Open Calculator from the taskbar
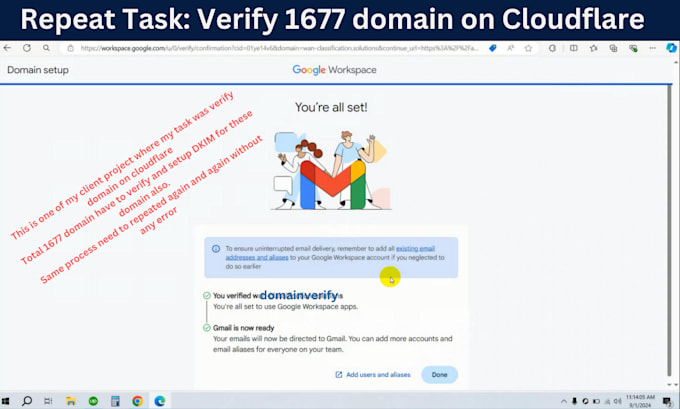The image size is (680, 409). click(115, 401)
